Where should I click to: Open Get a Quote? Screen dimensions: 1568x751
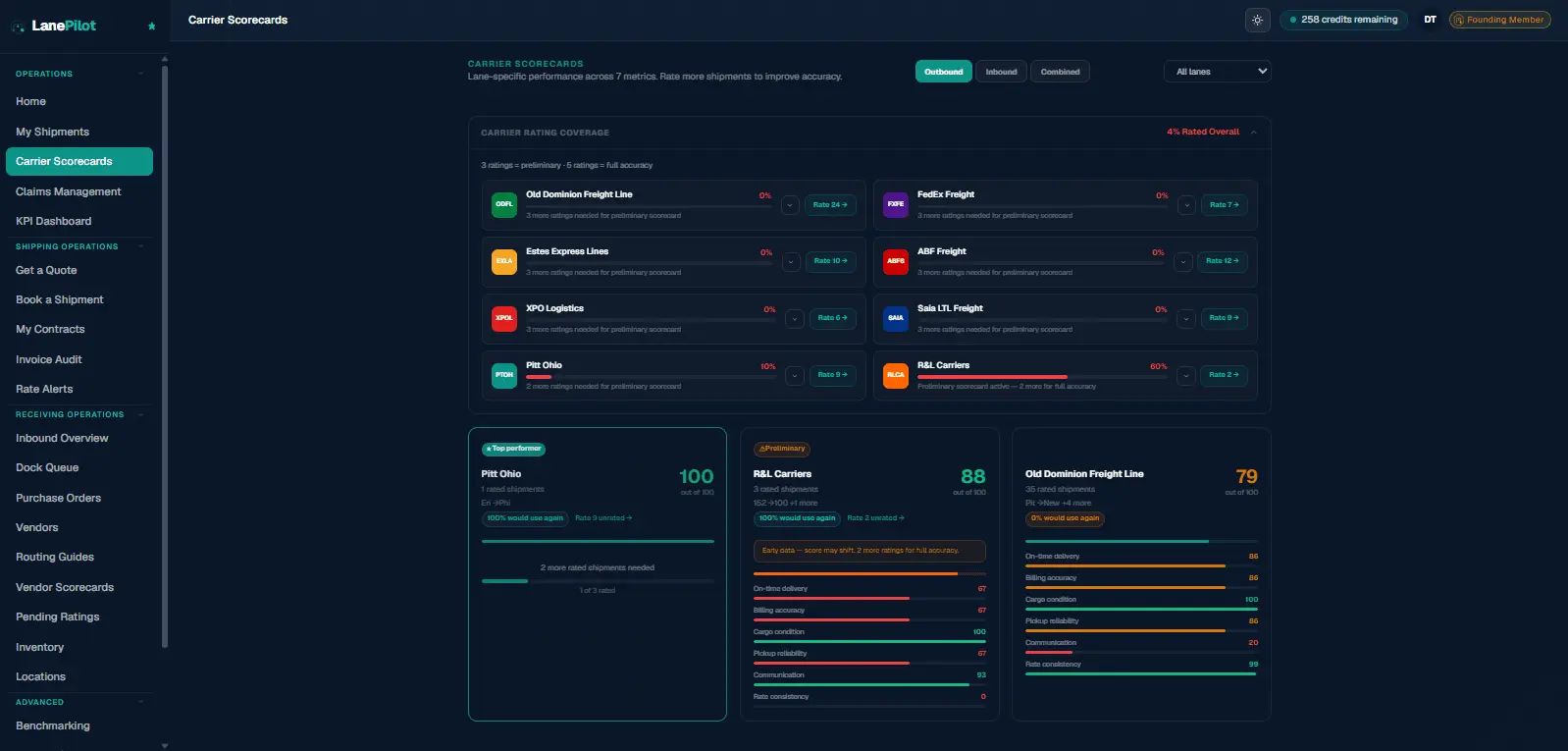point(79,270)
